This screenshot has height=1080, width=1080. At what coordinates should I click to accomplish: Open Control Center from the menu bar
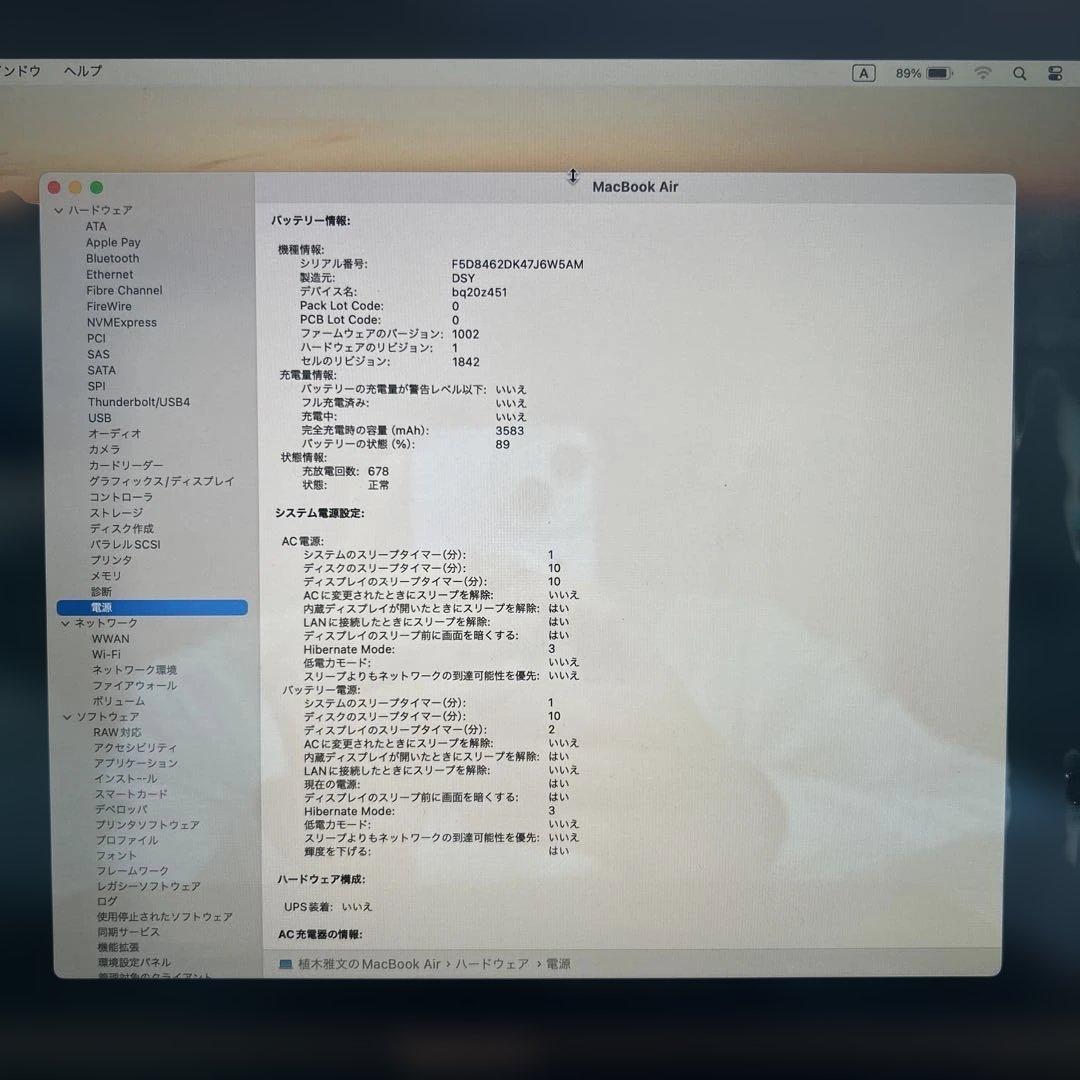click(x=1055, y=72)
